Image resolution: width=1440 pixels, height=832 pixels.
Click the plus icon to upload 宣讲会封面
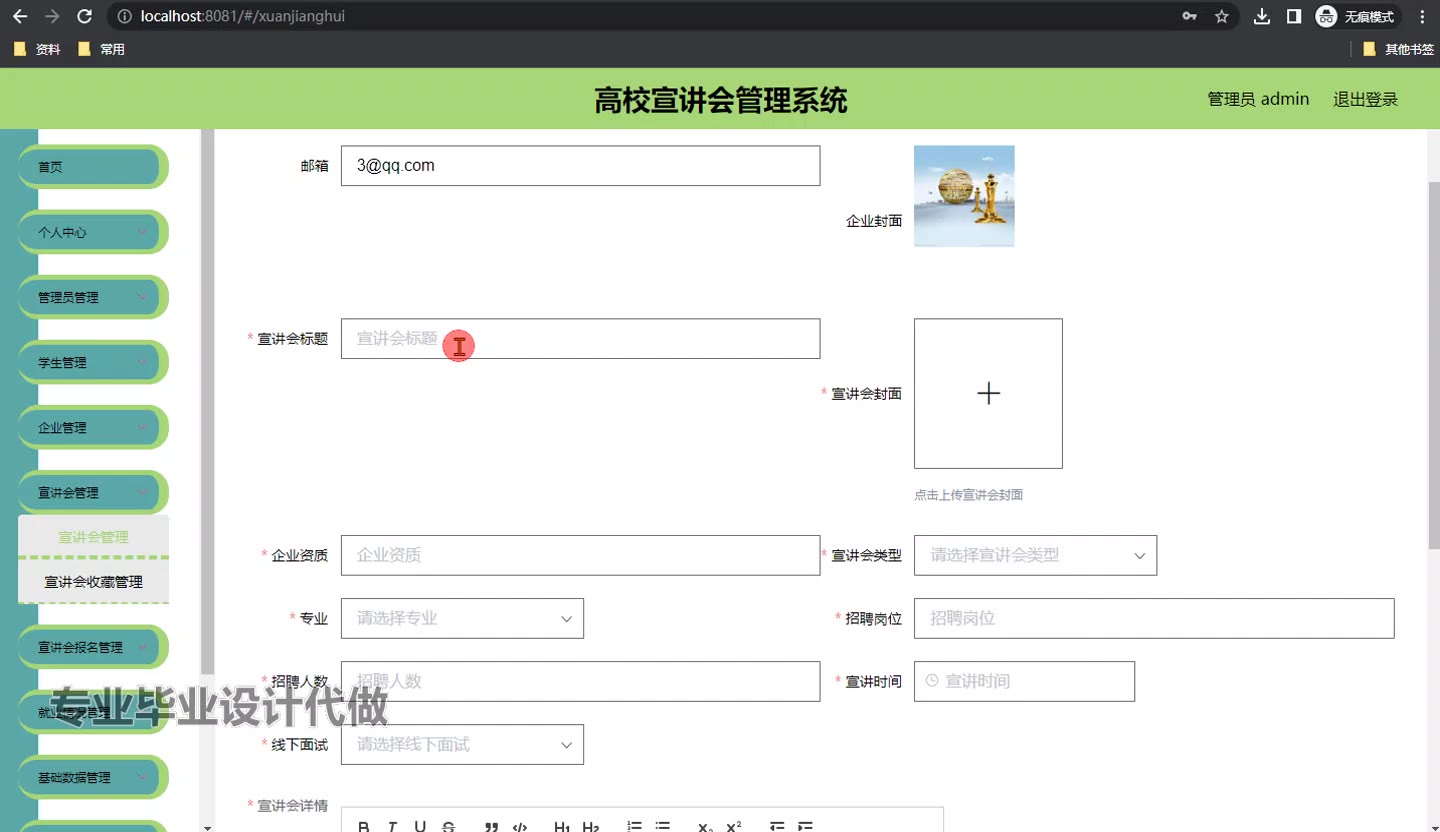(x=988, y=393)
